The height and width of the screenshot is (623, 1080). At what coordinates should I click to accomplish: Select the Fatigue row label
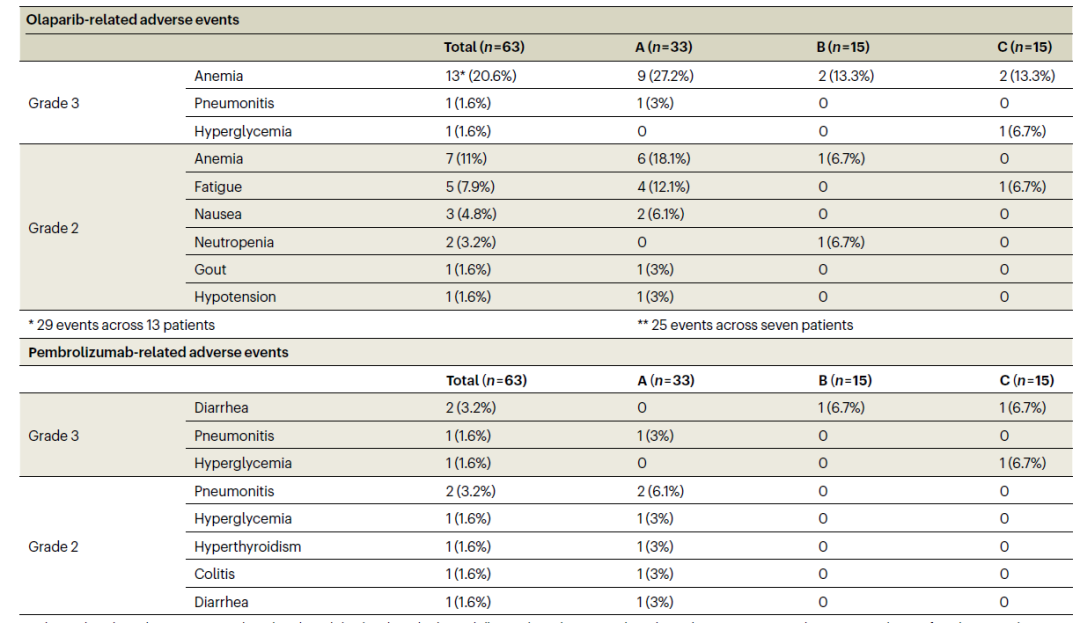(218, 187)
